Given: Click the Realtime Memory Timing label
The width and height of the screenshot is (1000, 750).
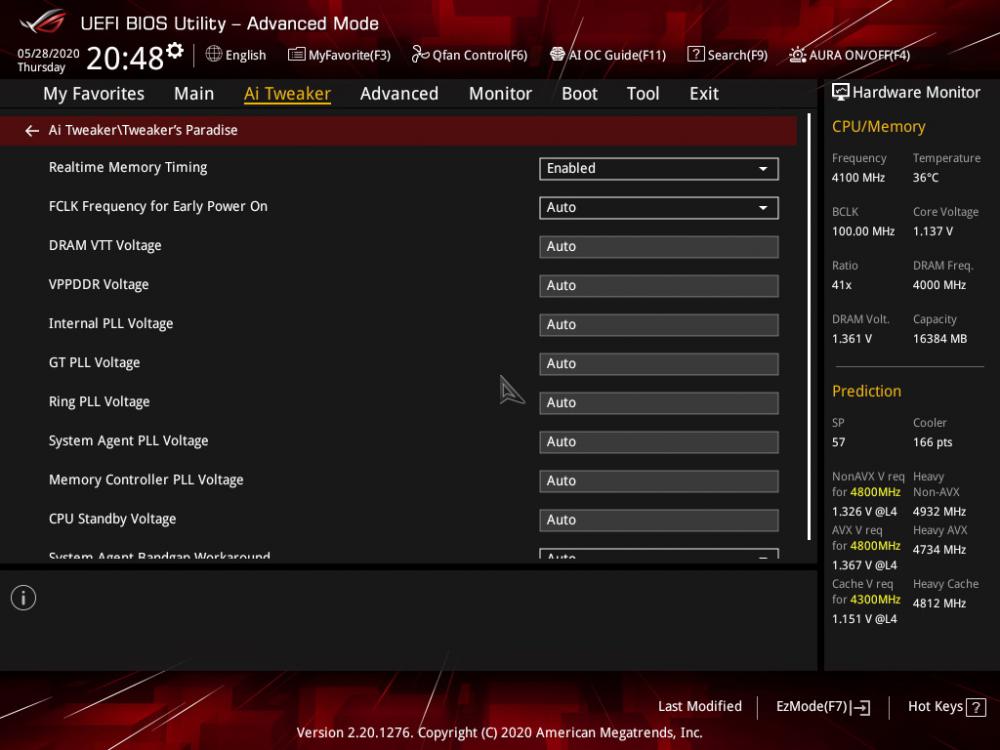Looking at the screenshot, I should (128, 167).
